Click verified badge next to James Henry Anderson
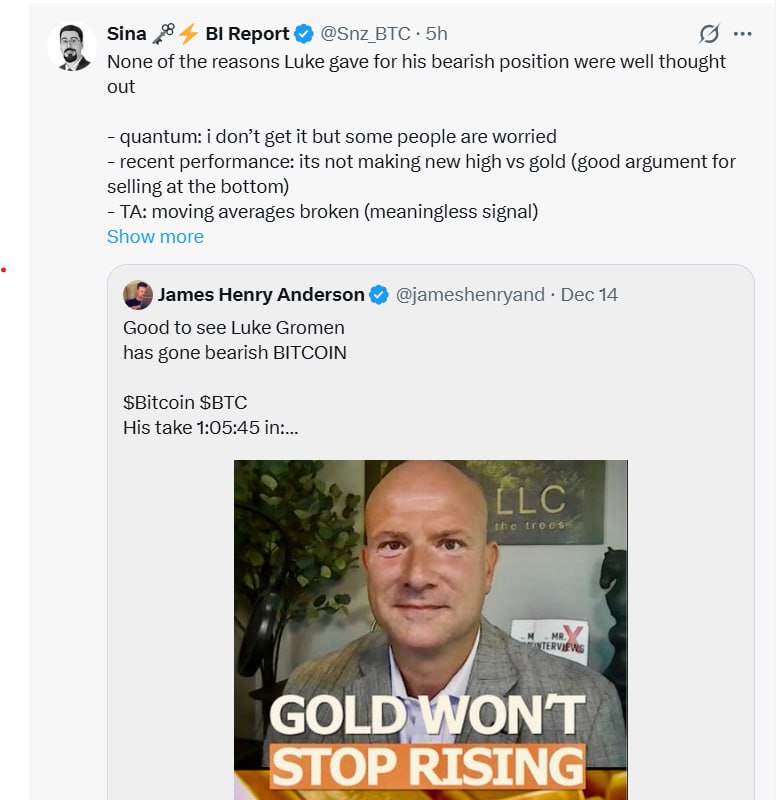This screenshot has height=800, width=780. tap(379, 295)
